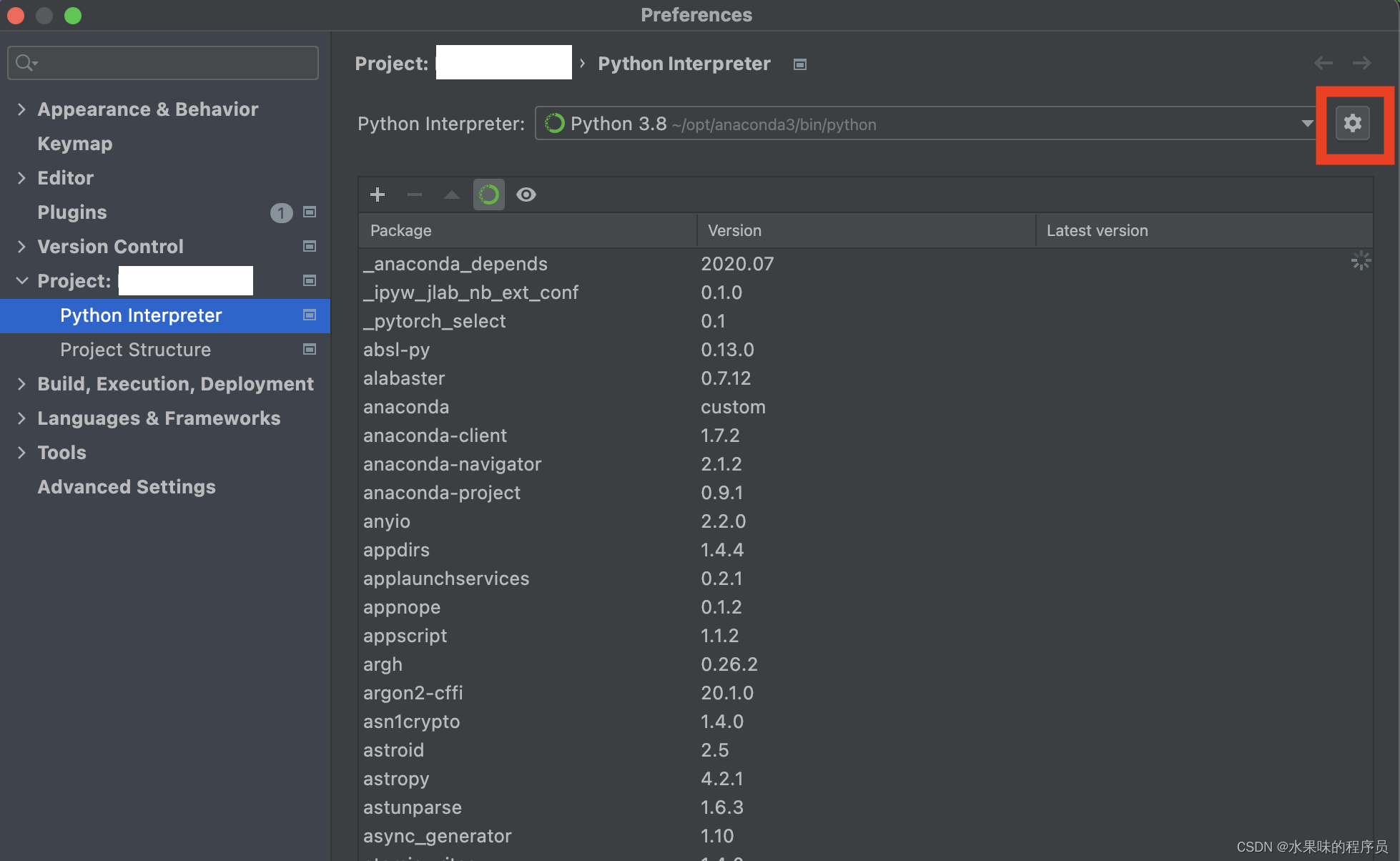Screen dimensions: 1400x861
Task: Click the Version column header
Action: (x=735, y=230)
